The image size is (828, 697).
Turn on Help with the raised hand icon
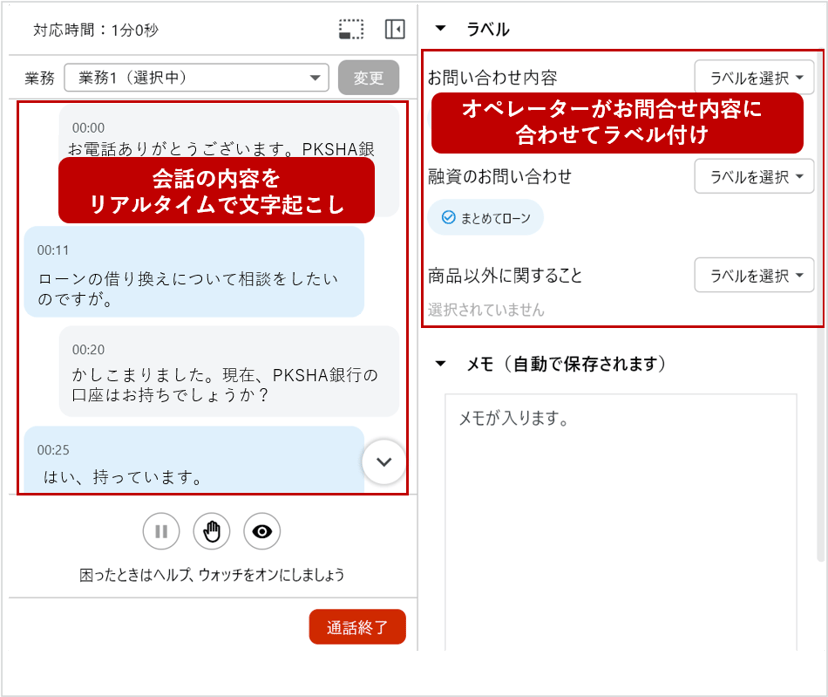(211, 532)
